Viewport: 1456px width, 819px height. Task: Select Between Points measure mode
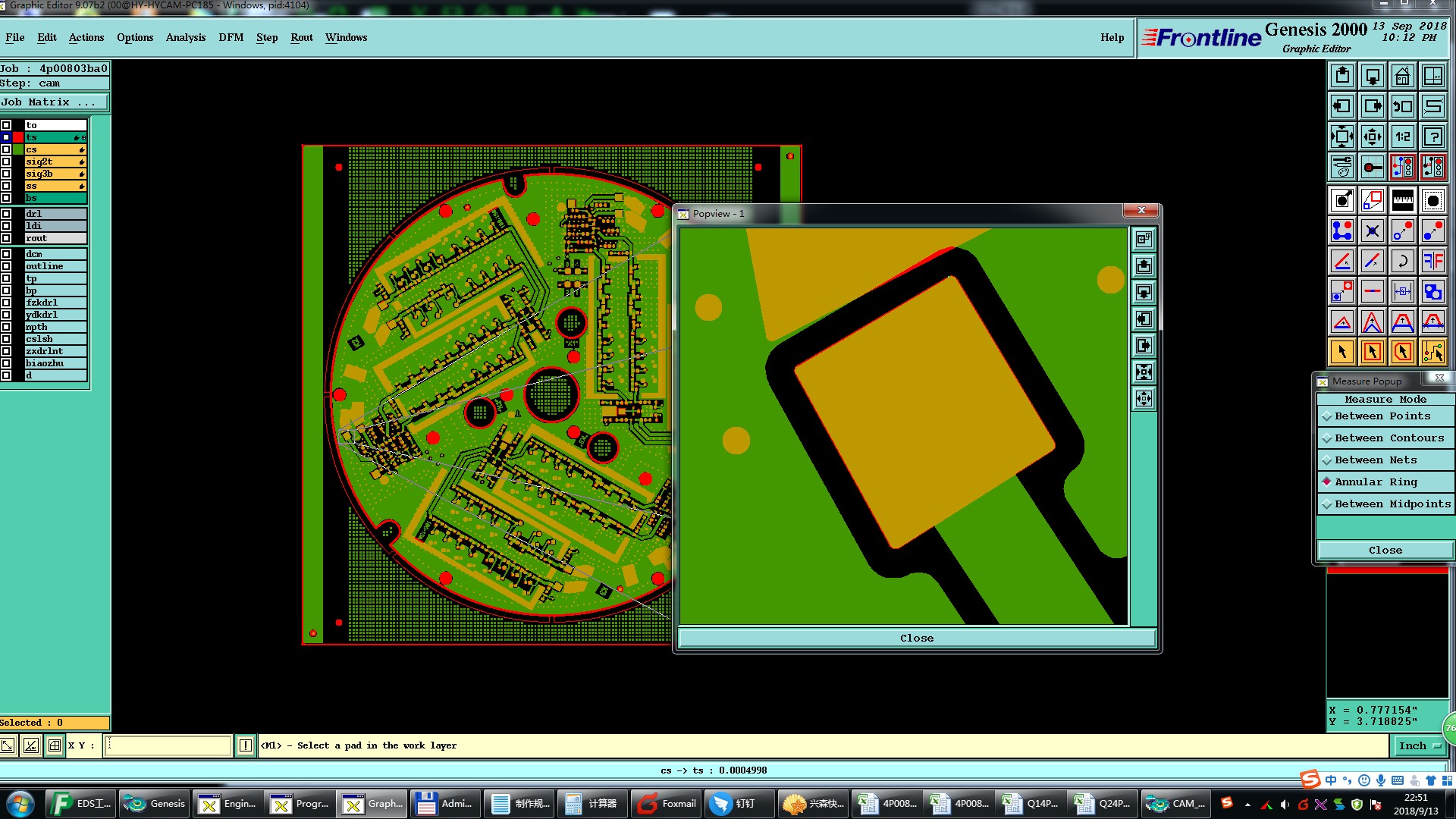1384,416
